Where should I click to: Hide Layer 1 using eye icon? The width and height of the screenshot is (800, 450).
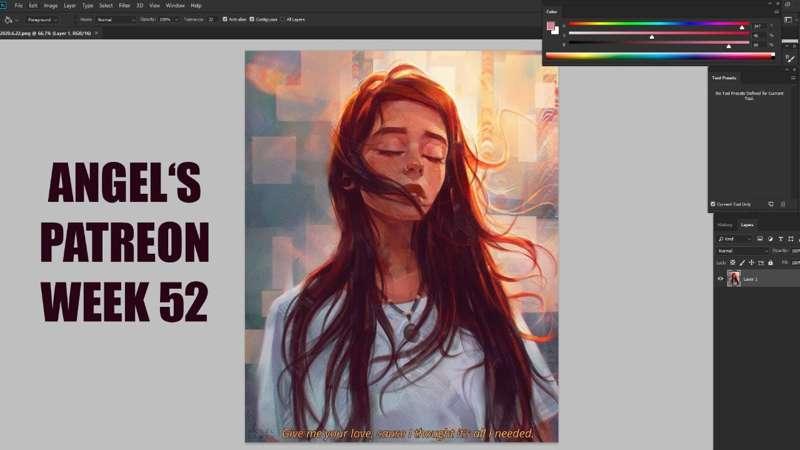720,279
